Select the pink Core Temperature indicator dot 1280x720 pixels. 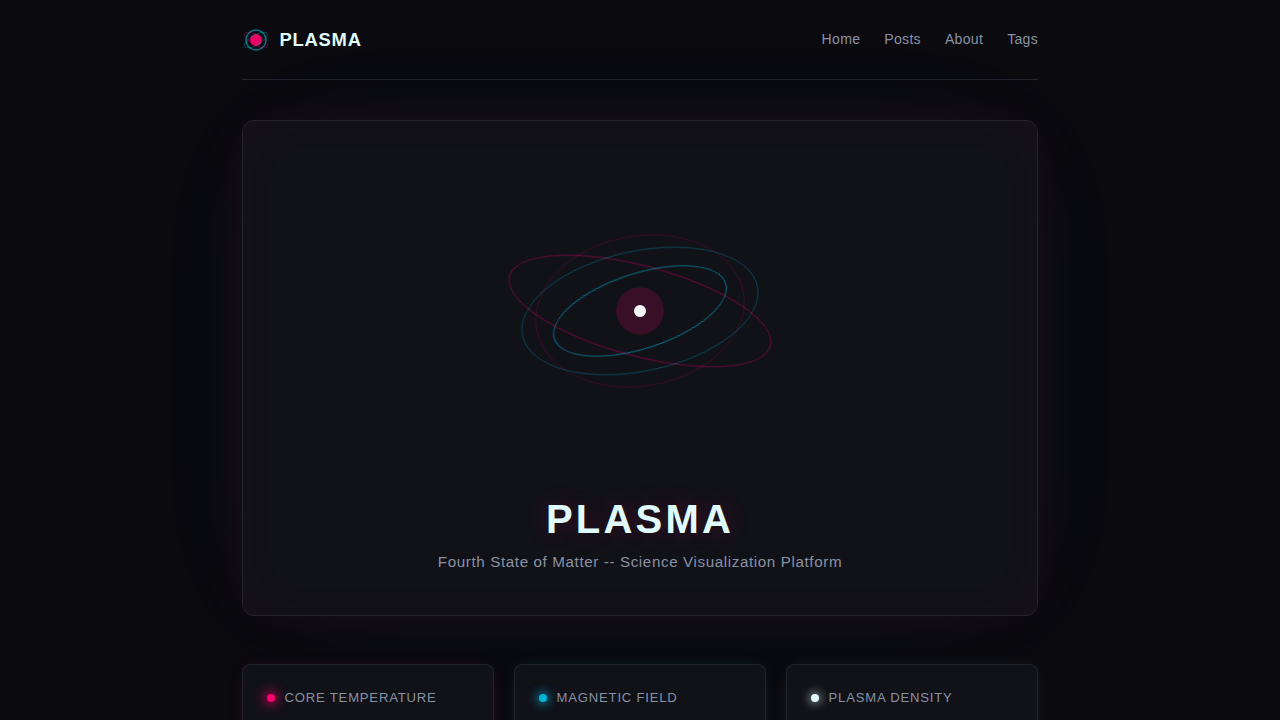pos(270,698)
